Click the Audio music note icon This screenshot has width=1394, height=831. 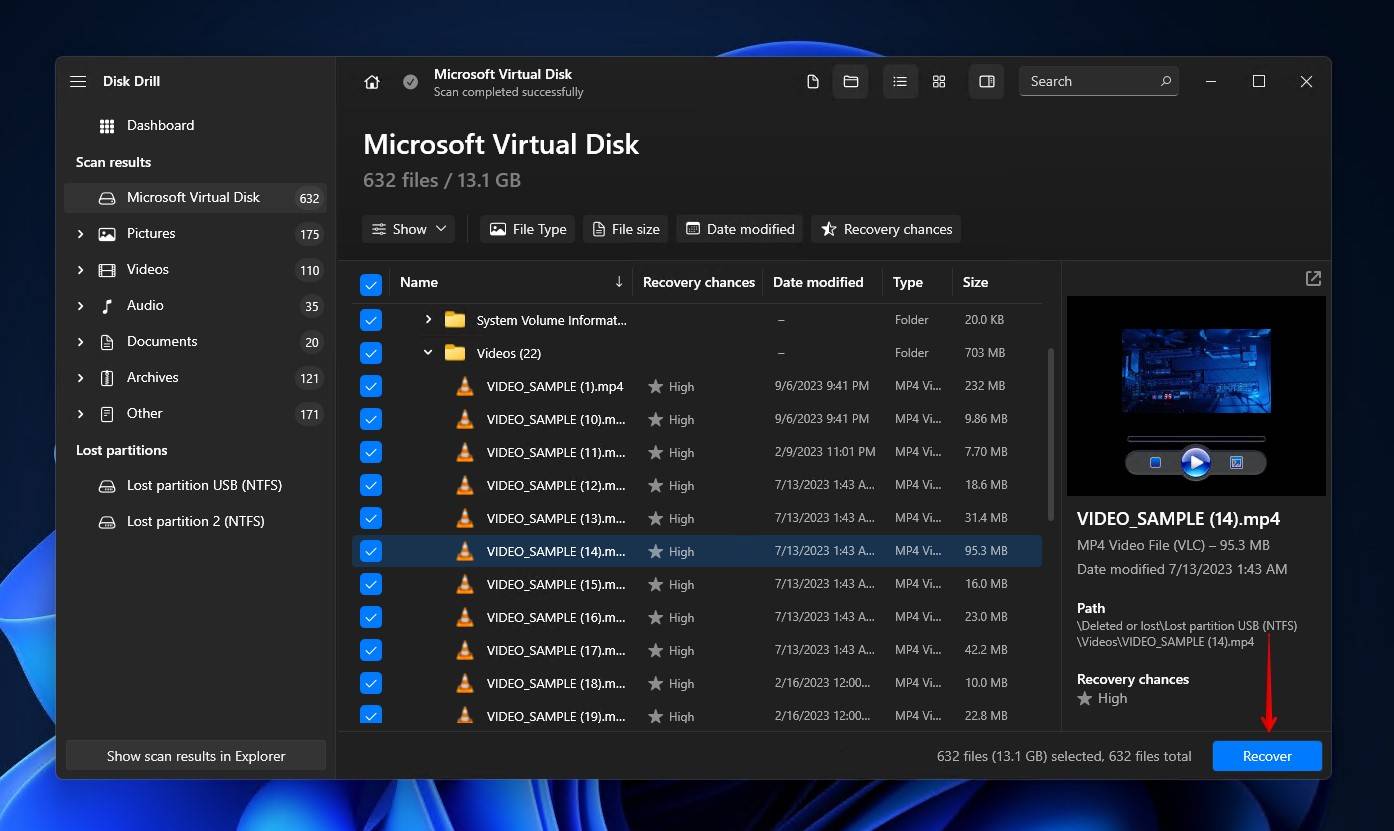(x=107, y=306)
